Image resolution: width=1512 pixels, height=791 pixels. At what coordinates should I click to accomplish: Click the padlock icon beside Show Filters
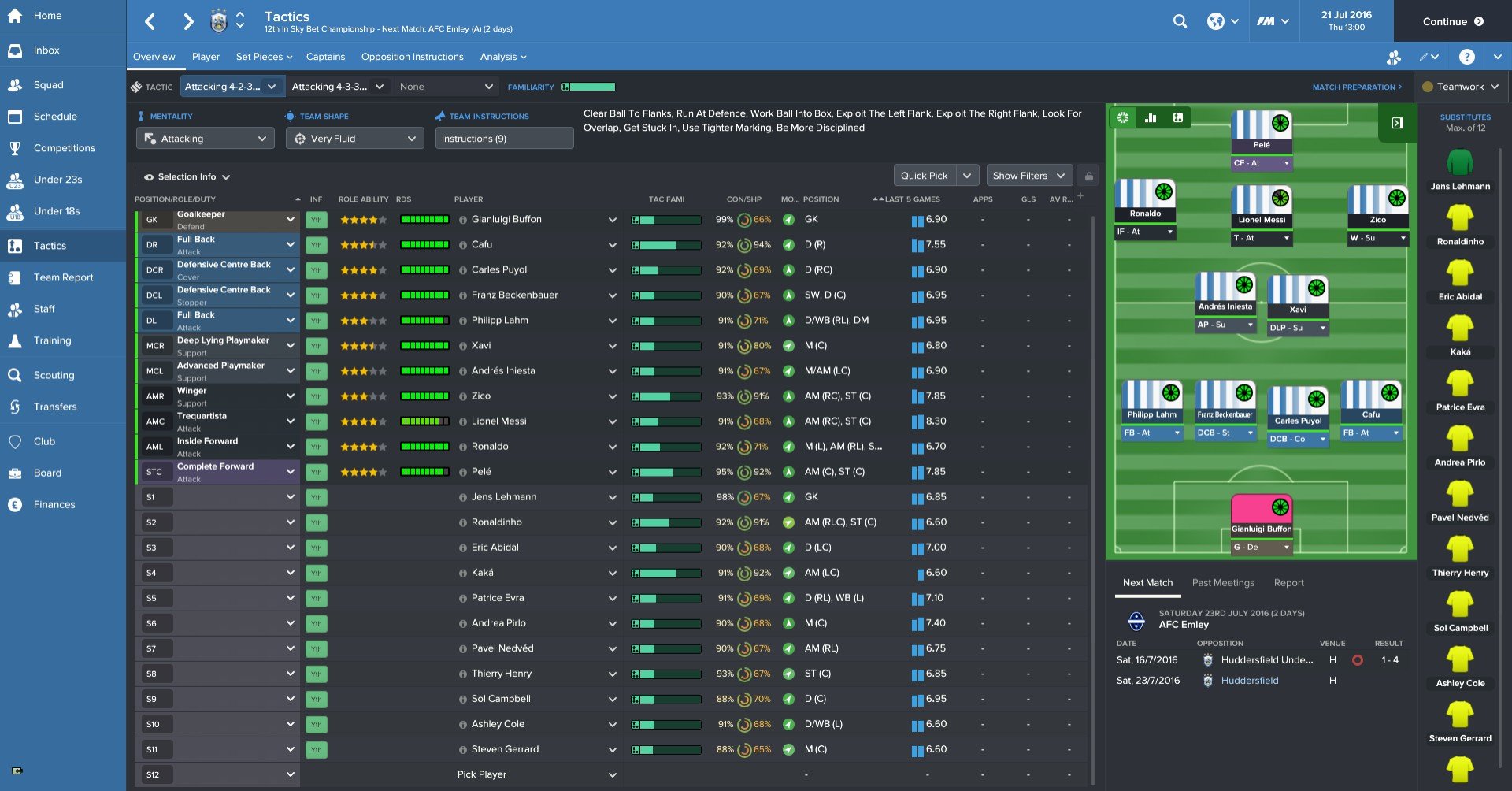pos(1088,176)
